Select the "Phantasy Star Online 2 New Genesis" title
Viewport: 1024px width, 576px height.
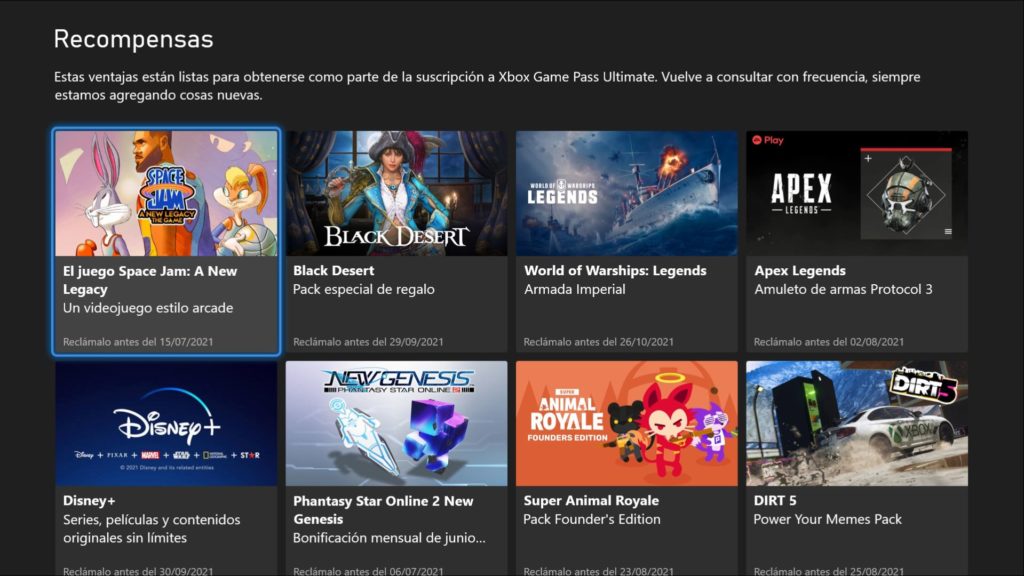pos(383,510)
